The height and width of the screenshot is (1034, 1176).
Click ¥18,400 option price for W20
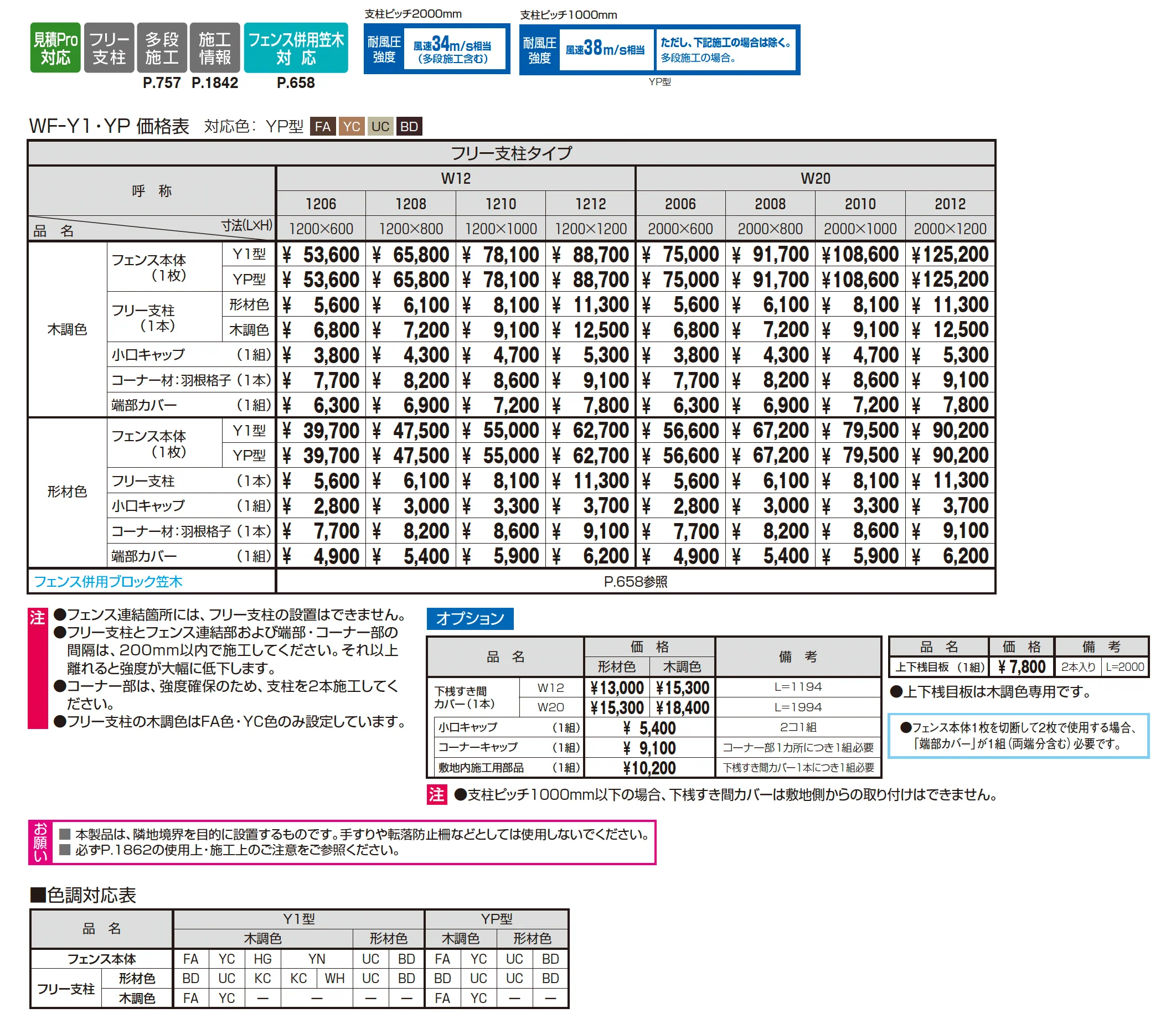(x=682, y=708)
